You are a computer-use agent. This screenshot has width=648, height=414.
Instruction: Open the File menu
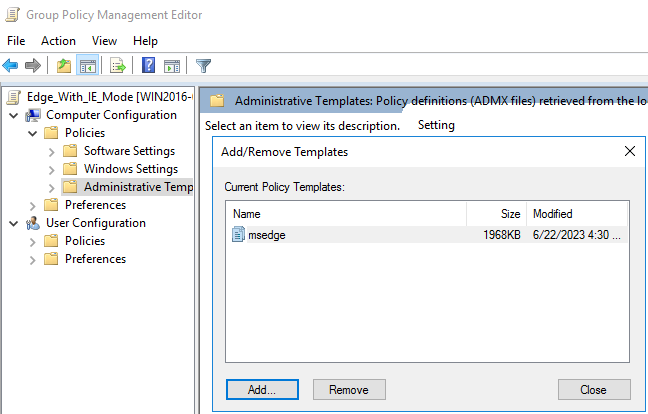(x=16, y=41)
